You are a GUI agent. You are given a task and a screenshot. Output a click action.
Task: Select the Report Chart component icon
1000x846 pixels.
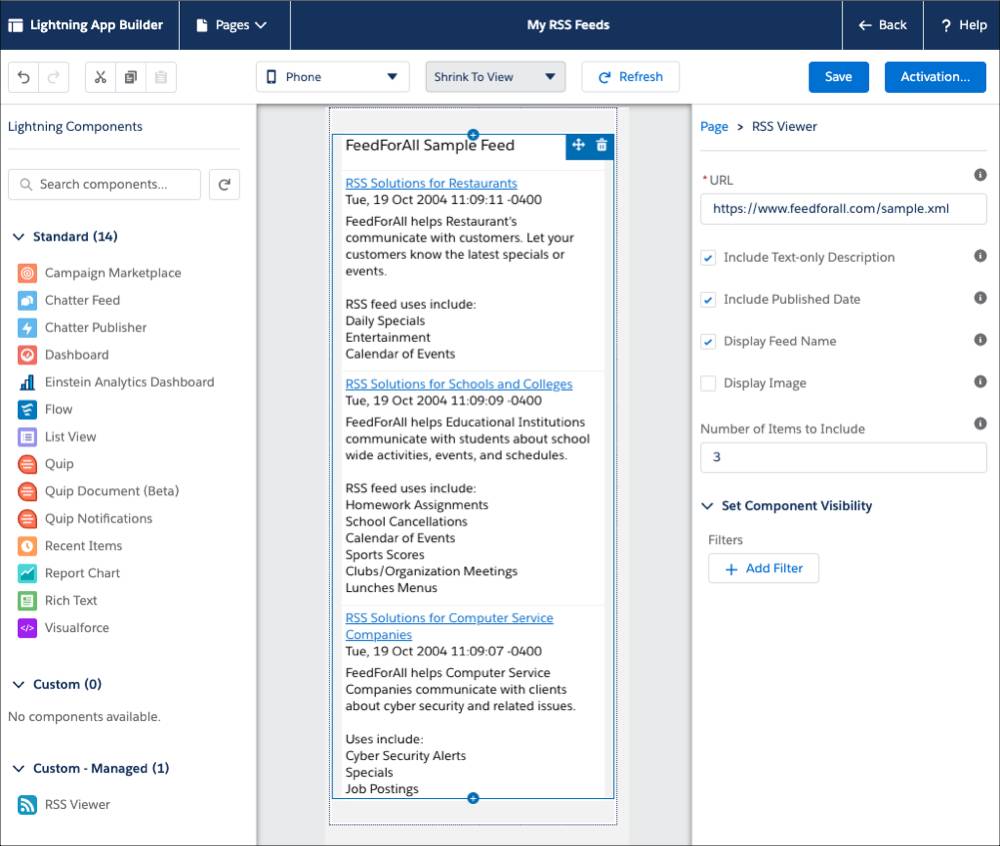click(27, 573)
